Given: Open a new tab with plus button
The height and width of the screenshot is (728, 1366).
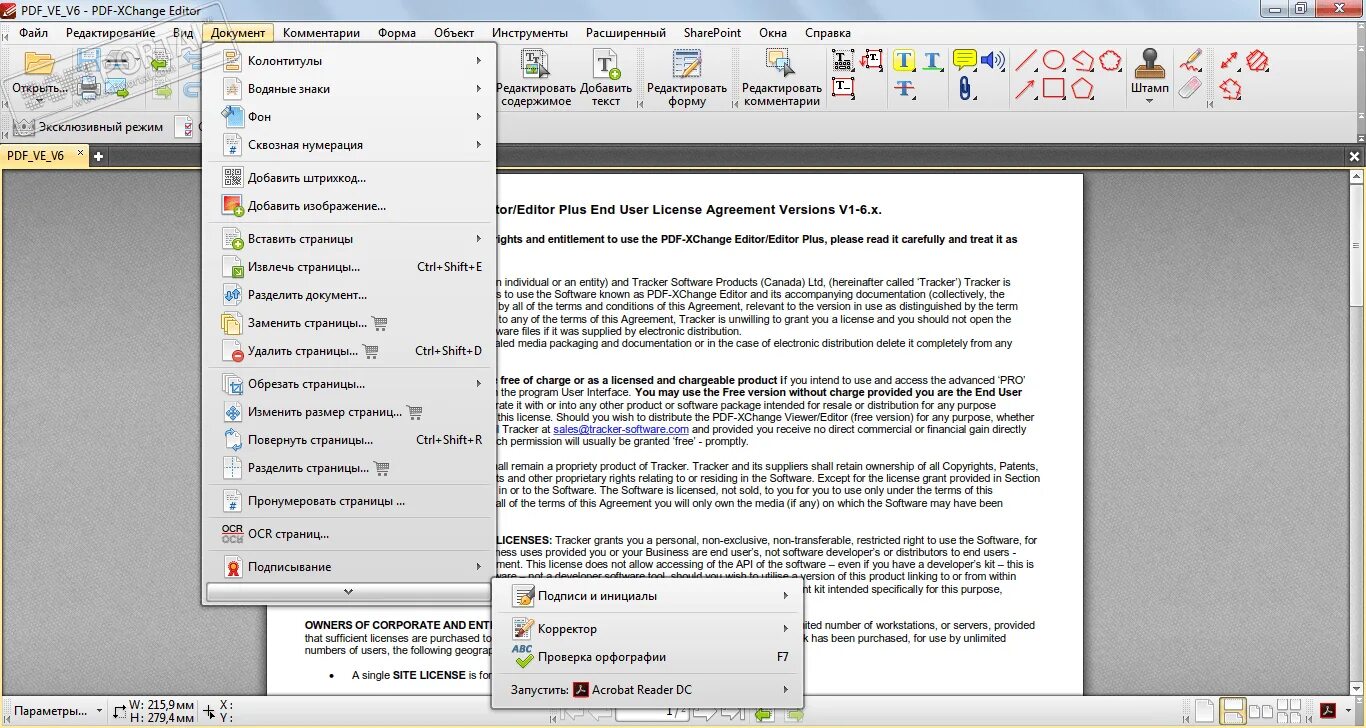Looking at the screenshot, I should pyautogui.click(x=99, y=156).
